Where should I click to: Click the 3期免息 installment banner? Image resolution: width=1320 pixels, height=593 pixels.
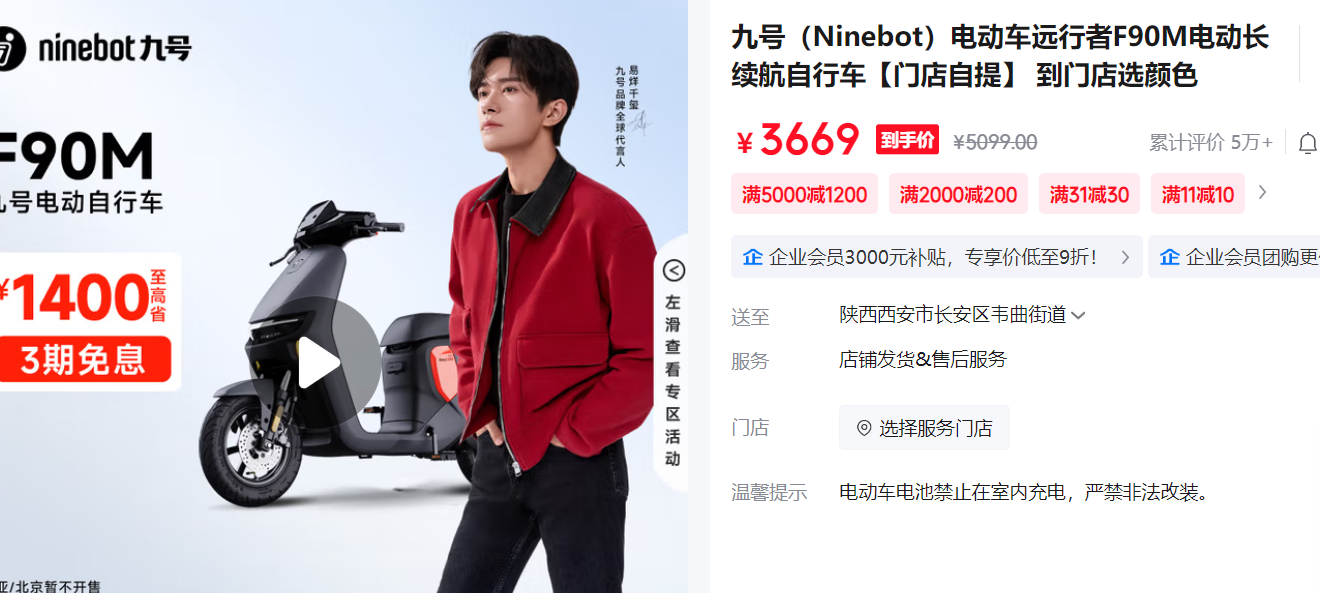pyautogui.click(x=85, y=359)
